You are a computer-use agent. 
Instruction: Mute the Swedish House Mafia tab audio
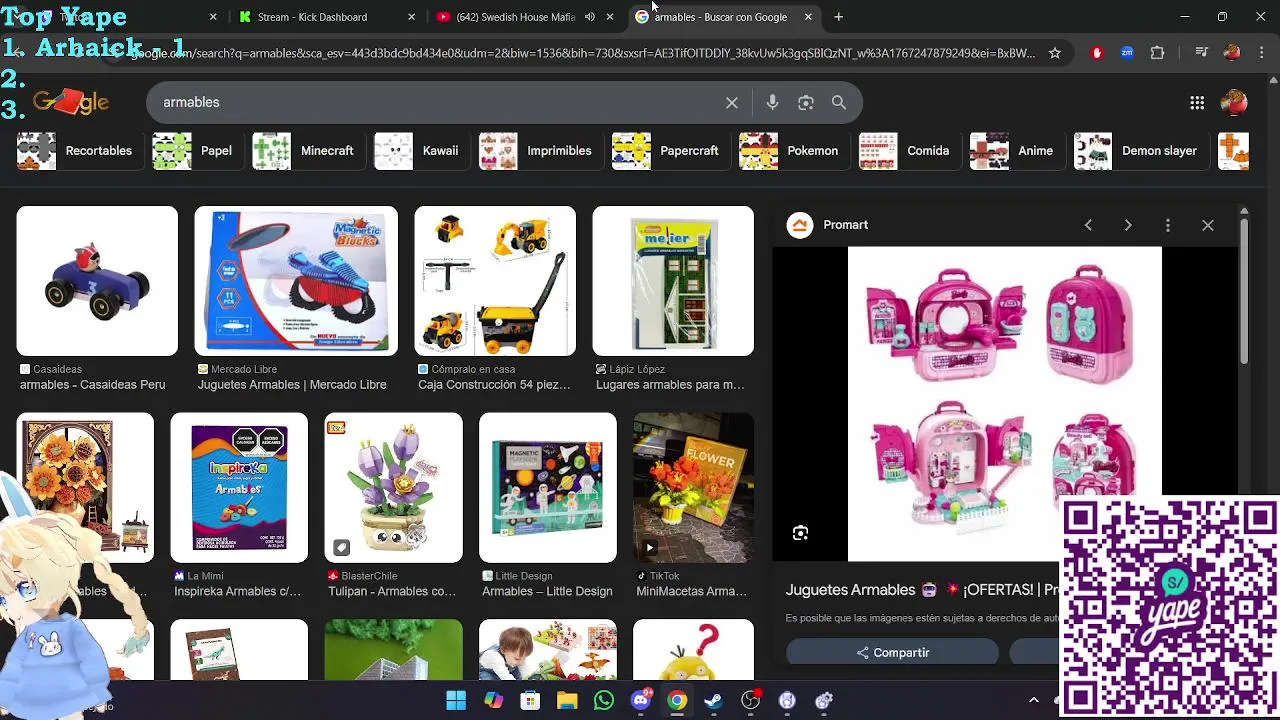pyautogui.click(x=590, y=17)
